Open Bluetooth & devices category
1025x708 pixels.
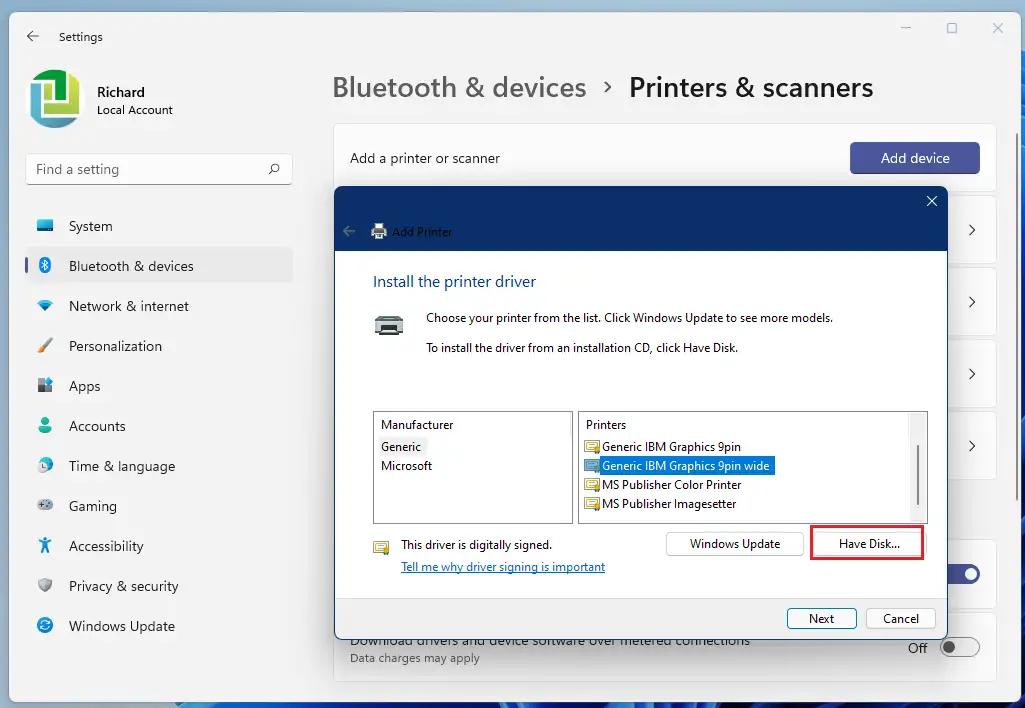pos(159,266)
